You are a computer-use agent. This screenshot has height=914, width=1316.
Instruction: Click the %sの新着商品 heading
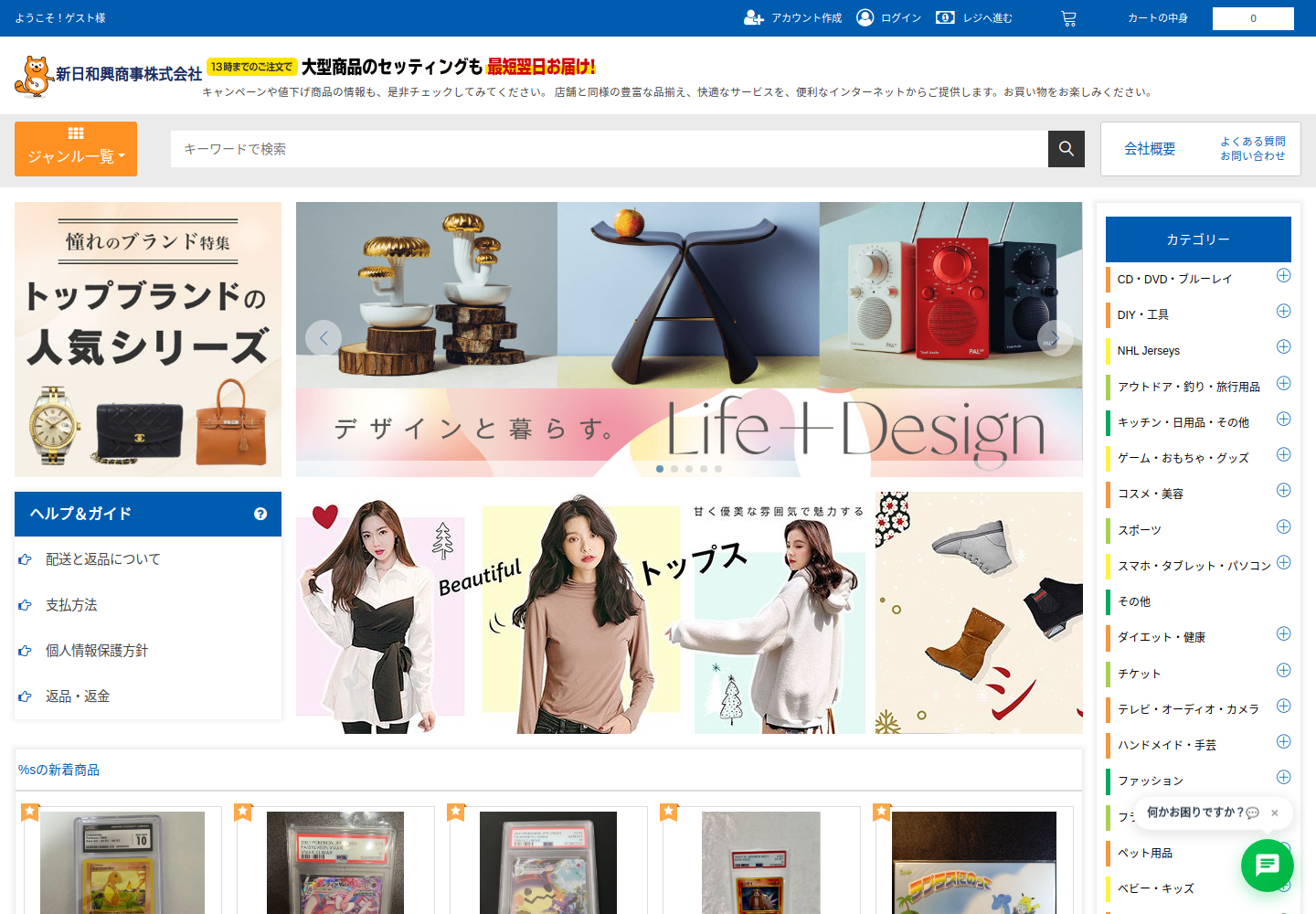(58, 771)
